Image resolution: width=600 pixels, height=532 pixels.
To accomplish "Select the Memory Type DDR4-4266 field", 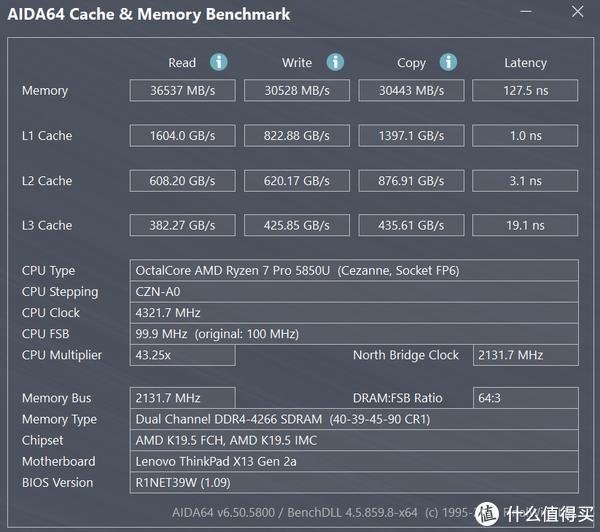I will click(354, 419).
